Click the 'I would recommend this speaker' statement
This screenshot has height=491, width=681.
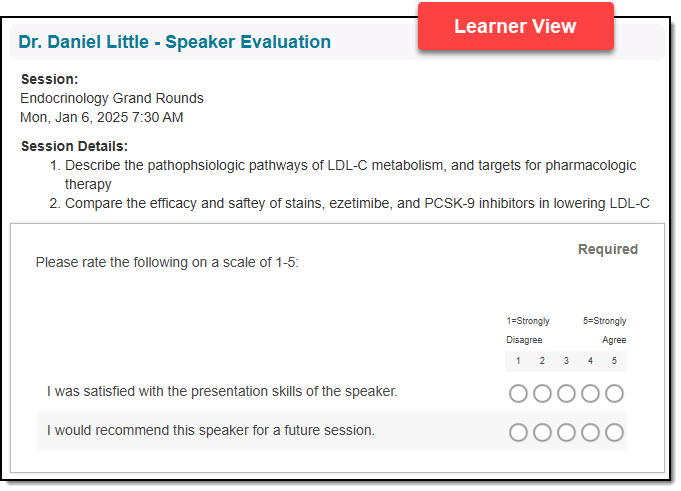211,430
